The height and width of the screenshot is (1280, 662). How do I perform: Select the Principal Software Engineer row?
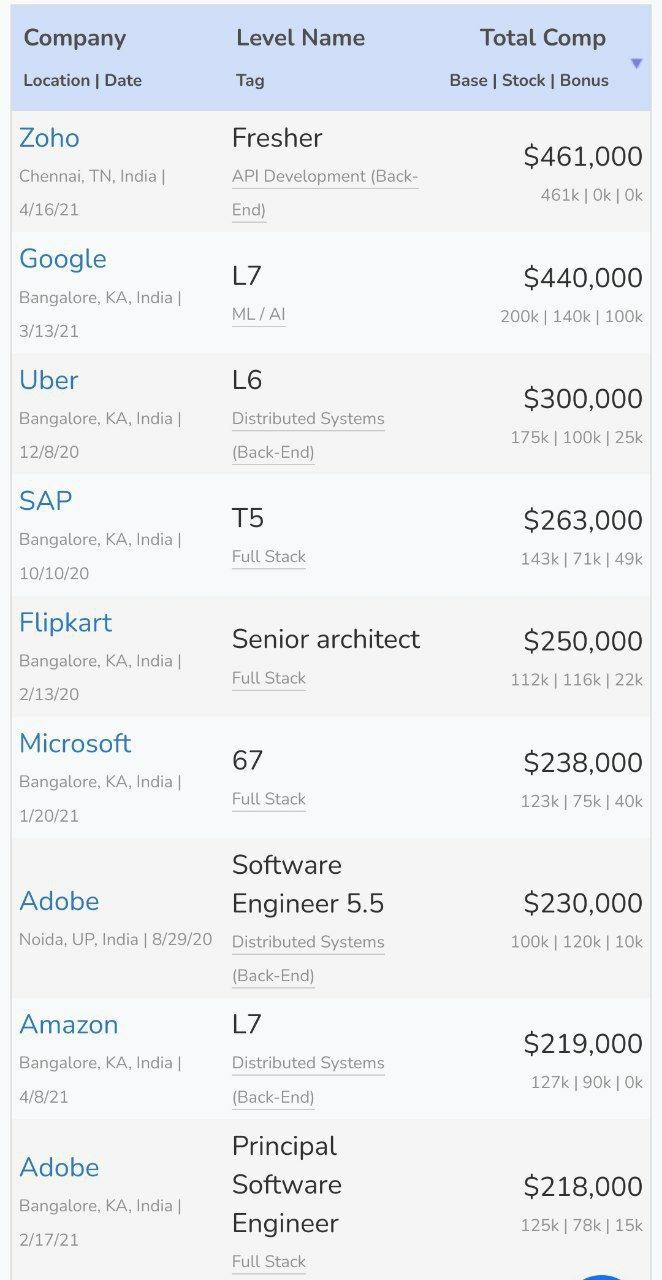pyautogui.click(x=331, y=1200)
